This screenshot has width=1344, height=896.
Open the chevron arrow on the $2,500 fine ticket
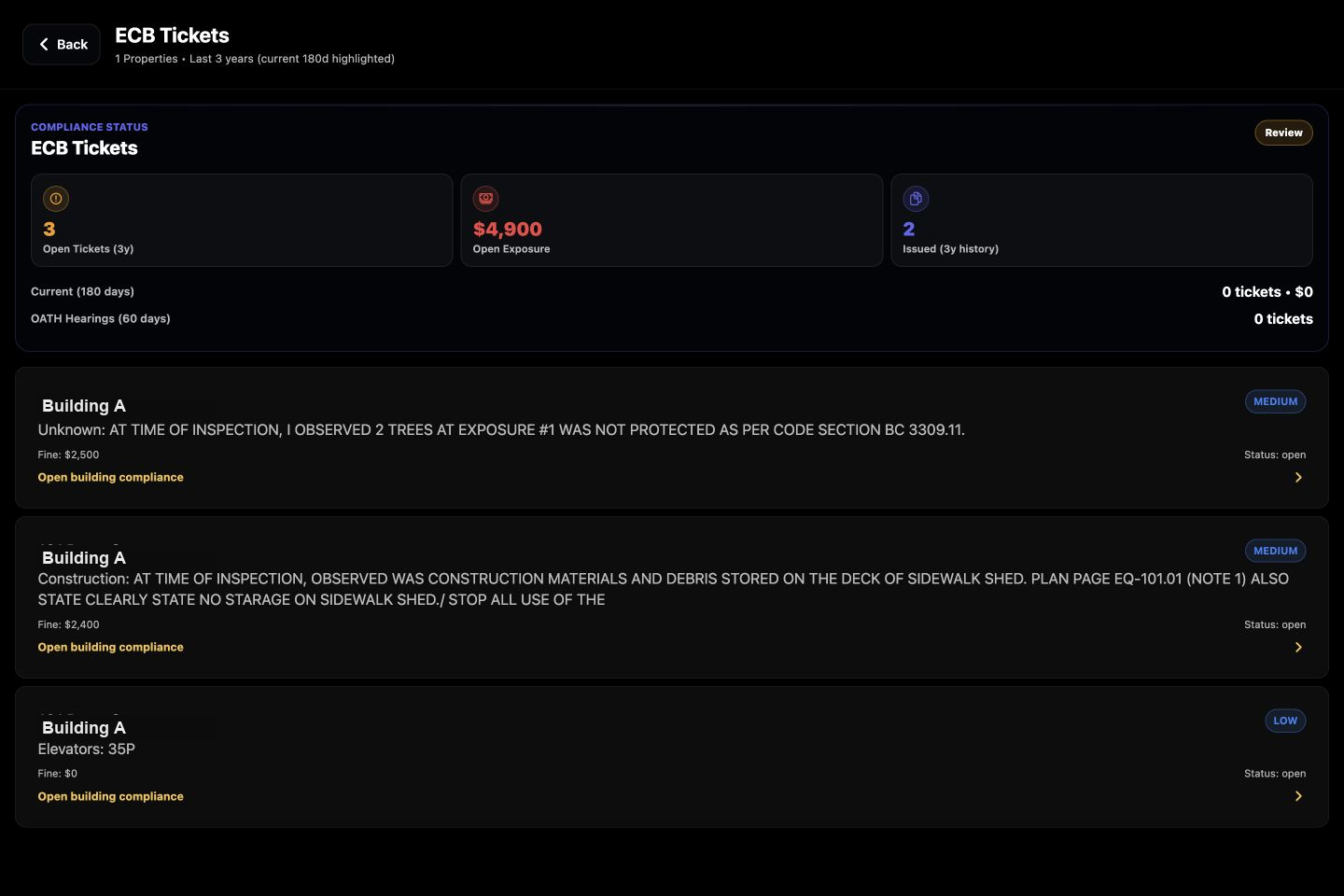(x=1298, y=478)
